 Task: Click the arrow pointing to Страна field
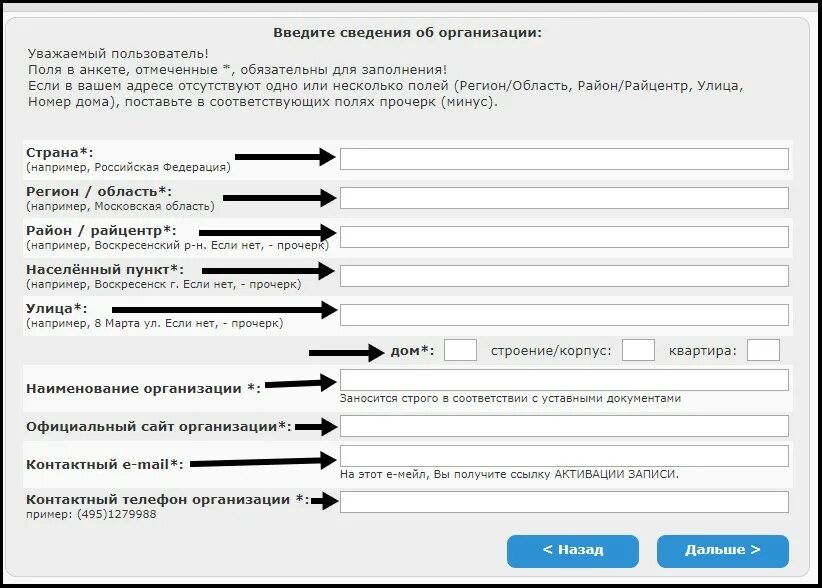click(285, 156)
